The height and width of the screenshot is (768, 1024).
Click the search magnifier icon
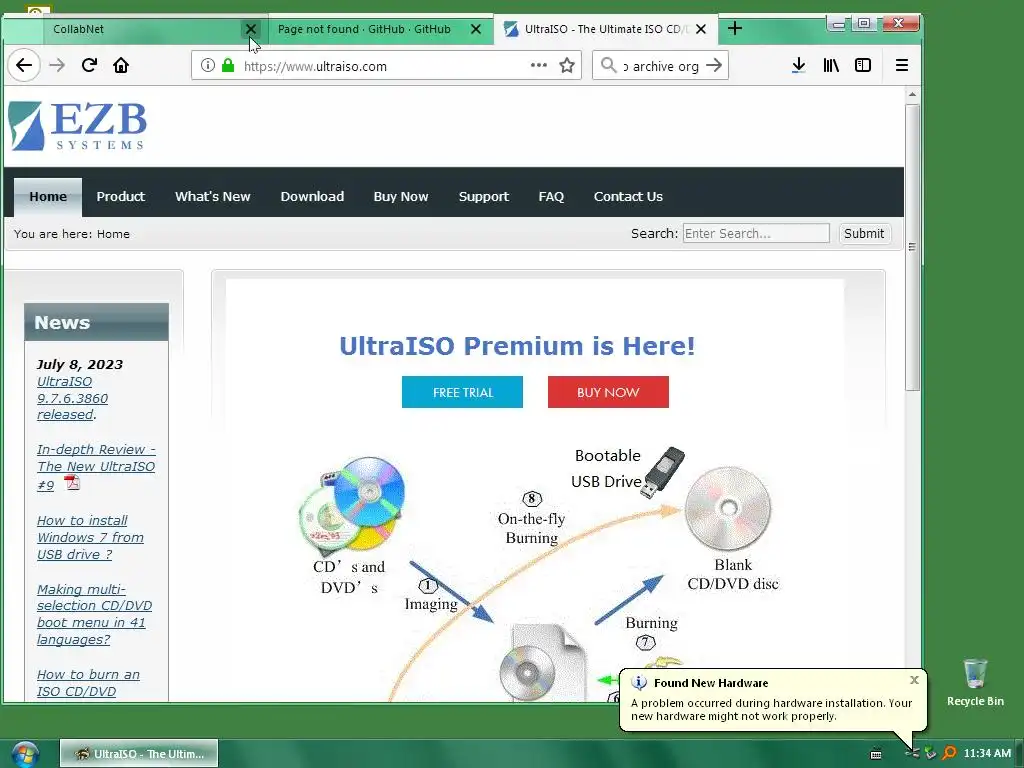click(x=609, y=65)
